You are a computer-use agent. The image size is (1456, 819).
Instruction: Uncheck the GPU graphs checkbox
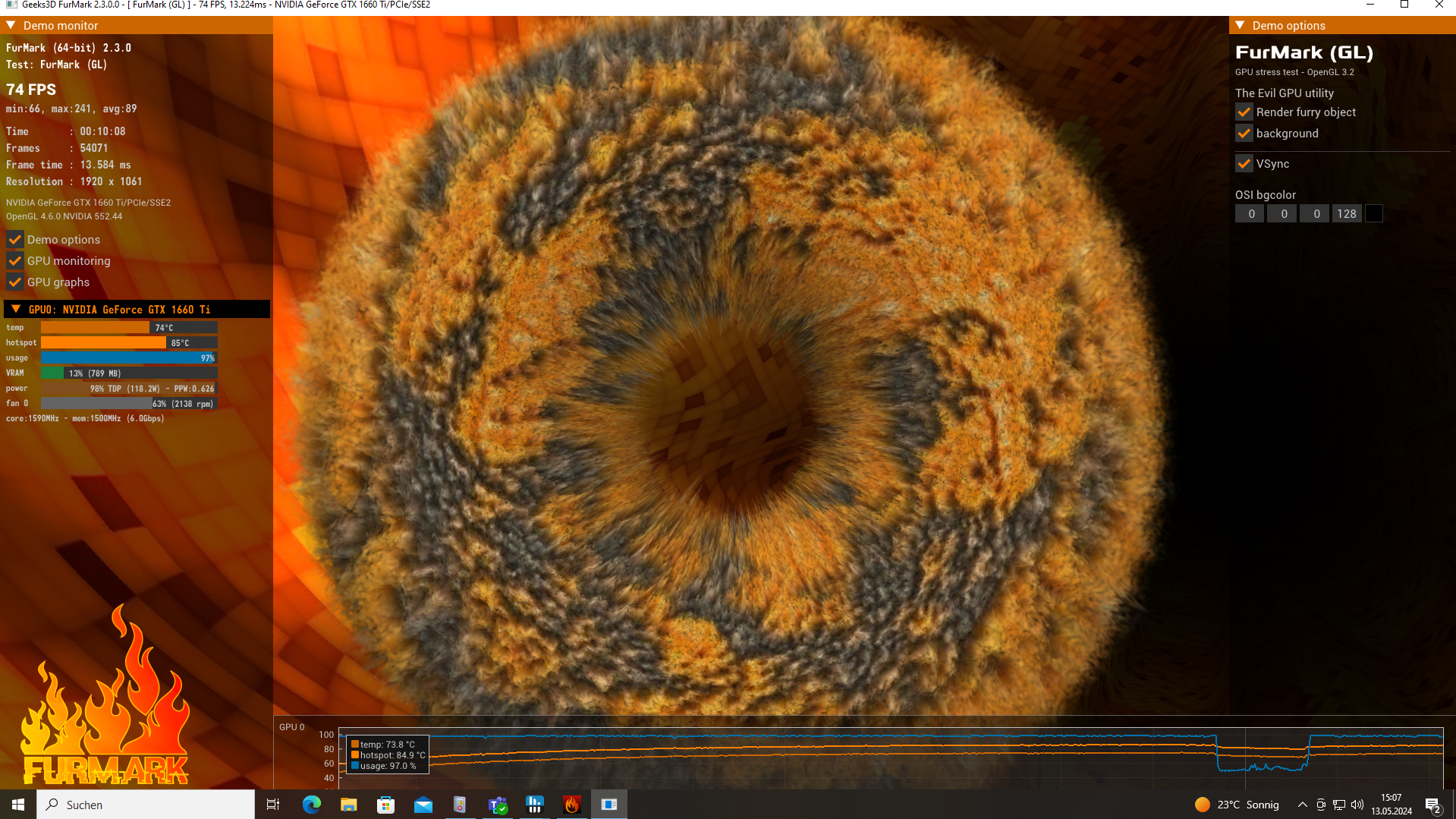(x=14, y=282)
